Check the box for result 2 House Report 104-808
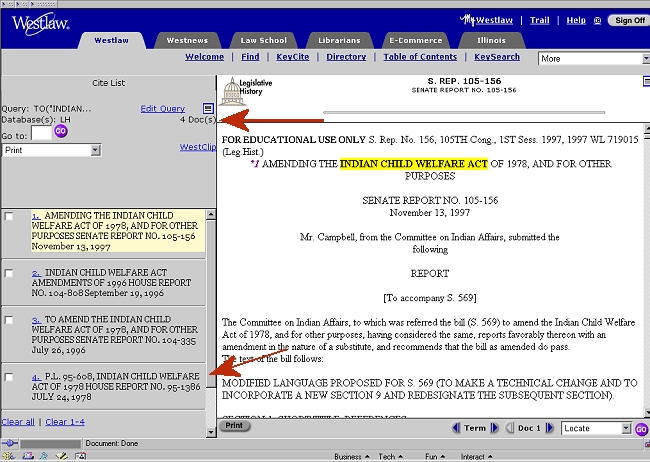Screen dimensions: 650x462 [x=9, y=273]
